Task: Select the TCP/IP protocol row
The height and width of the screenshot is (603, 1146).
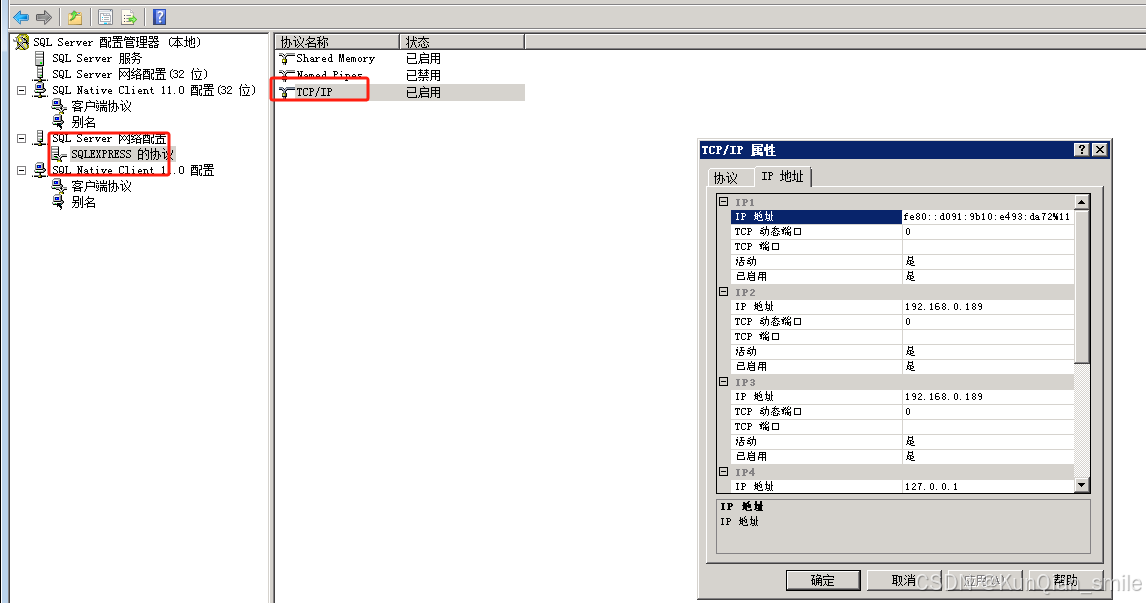Action: pos(401,92)
